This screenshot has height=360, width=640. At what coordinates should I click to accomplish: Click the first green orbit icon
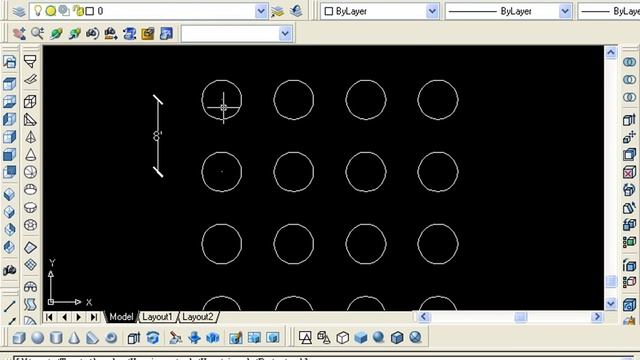click(x=56, y=33)
